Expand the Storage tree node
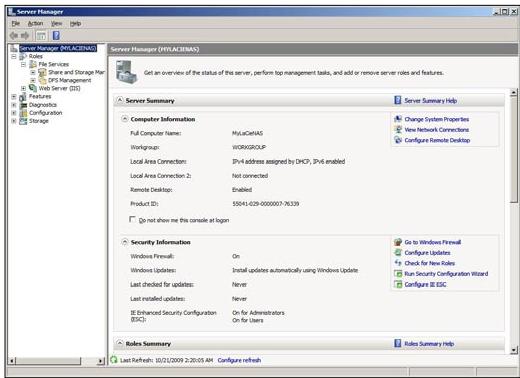 tap(14, 121)
